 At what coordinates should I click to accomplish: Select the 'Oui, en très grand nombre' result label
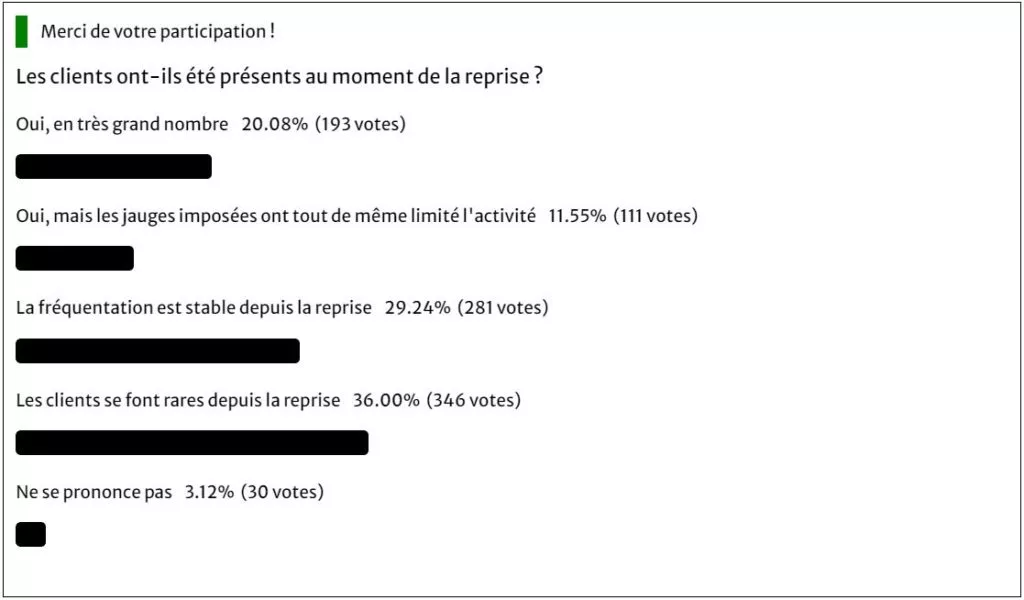pos(122,124)
